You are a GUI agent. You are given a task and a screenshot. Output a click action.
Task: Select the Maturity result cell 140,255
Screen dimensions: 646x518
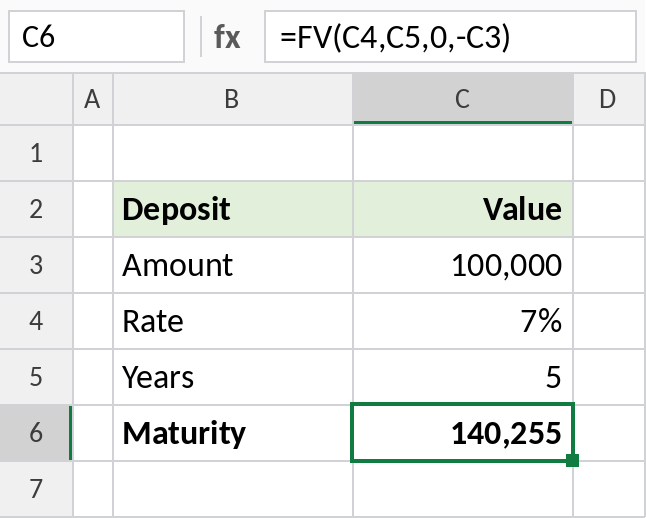click(x=462, y=433)
